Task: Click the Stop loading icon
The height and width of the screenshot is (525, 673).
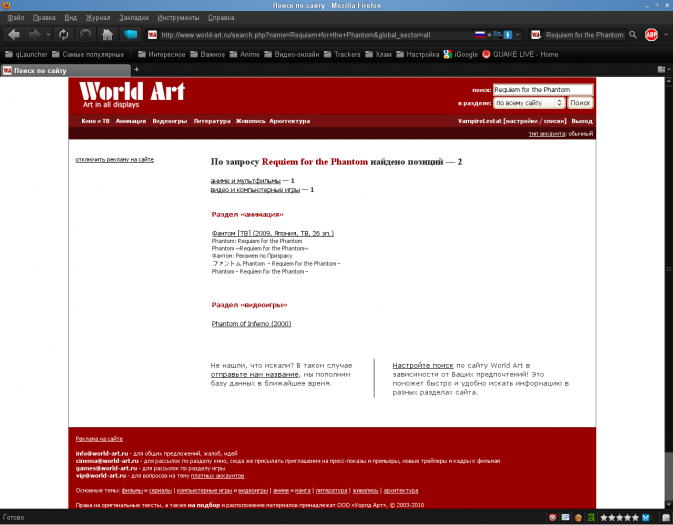Action: tap(85, 35)
